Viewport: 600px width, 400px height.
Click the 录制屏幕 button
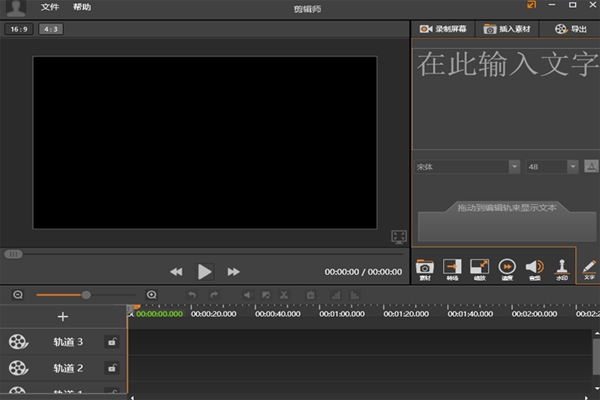point(443,30)
